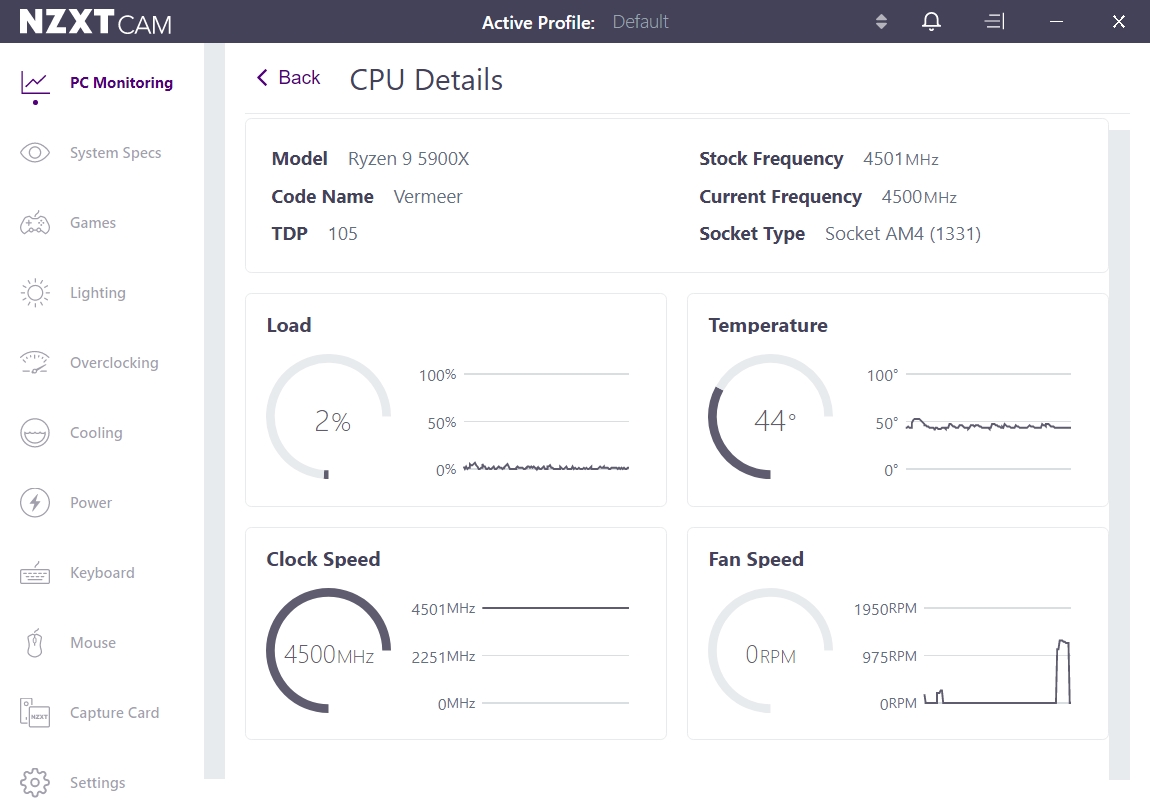Click the Keyboard icon in sidebar
This screenshot has width=1150, height=800.
point(35,573)
